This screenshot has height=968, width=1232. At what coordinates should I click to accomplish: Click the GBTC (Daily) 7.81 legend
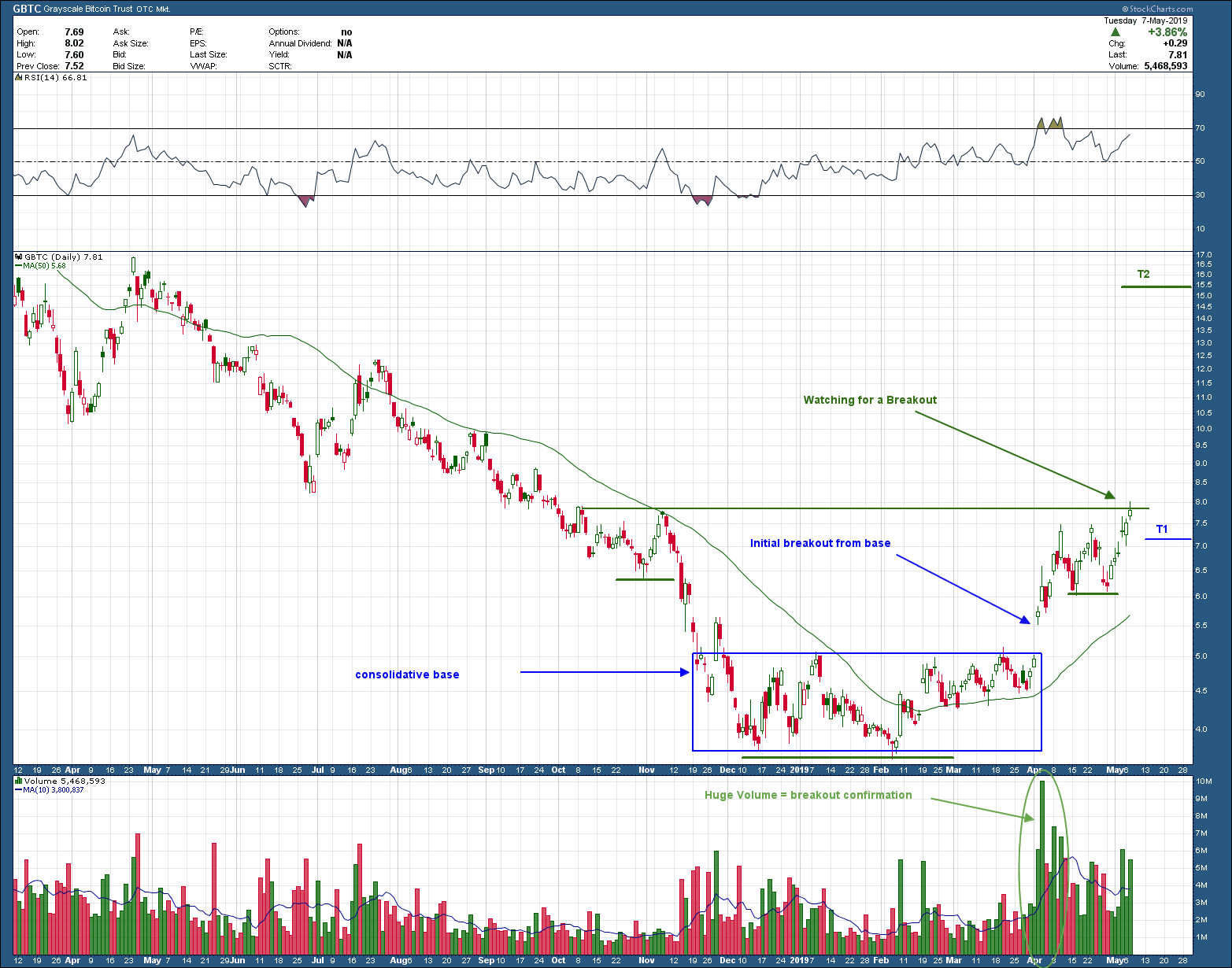(64, 257)
